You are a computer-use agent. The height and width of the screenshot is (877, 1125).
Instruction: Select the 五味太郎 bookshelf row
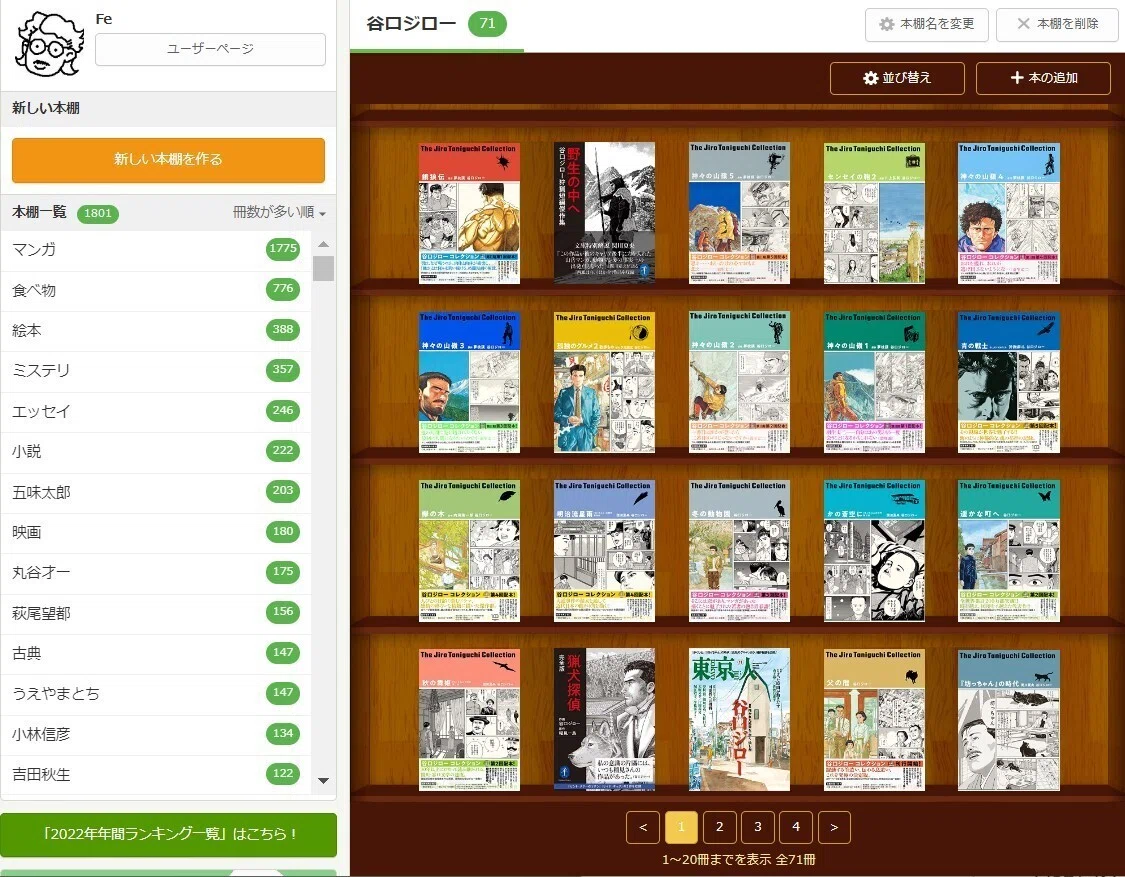156,492
